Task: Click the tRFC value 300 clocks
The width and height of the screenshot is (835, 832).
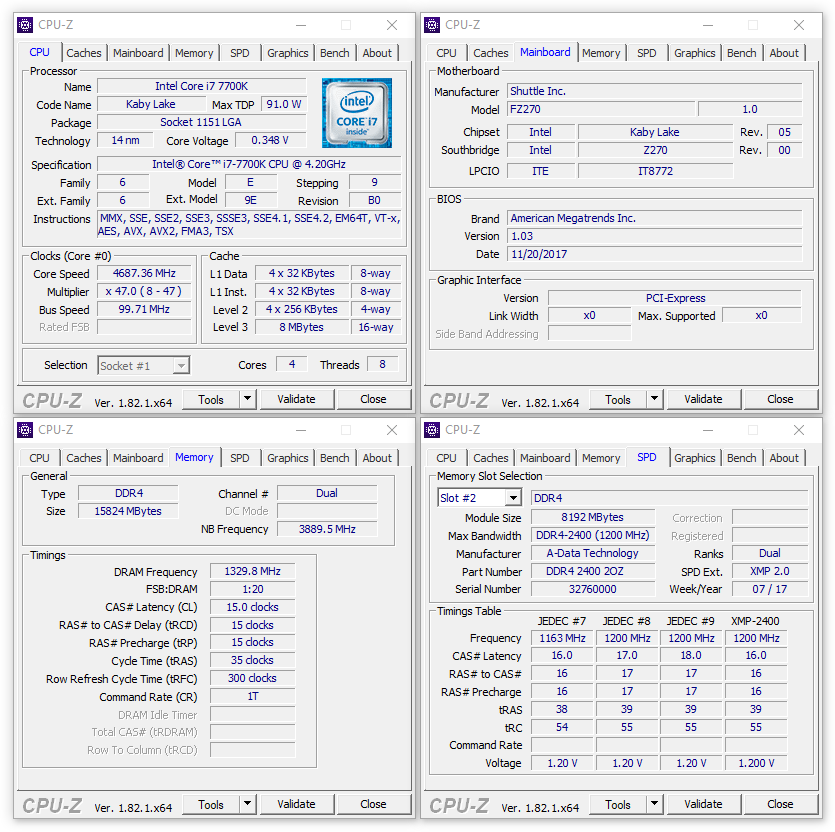Action: click(x=252, y=679)
